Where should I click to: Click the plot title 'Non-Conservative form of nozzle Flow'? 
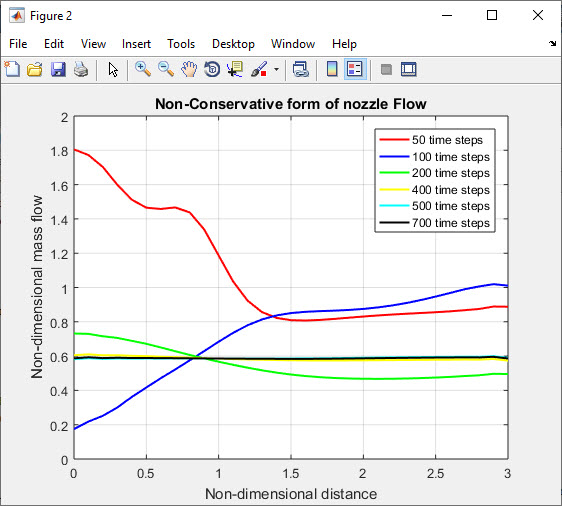(x=291, y=104)
